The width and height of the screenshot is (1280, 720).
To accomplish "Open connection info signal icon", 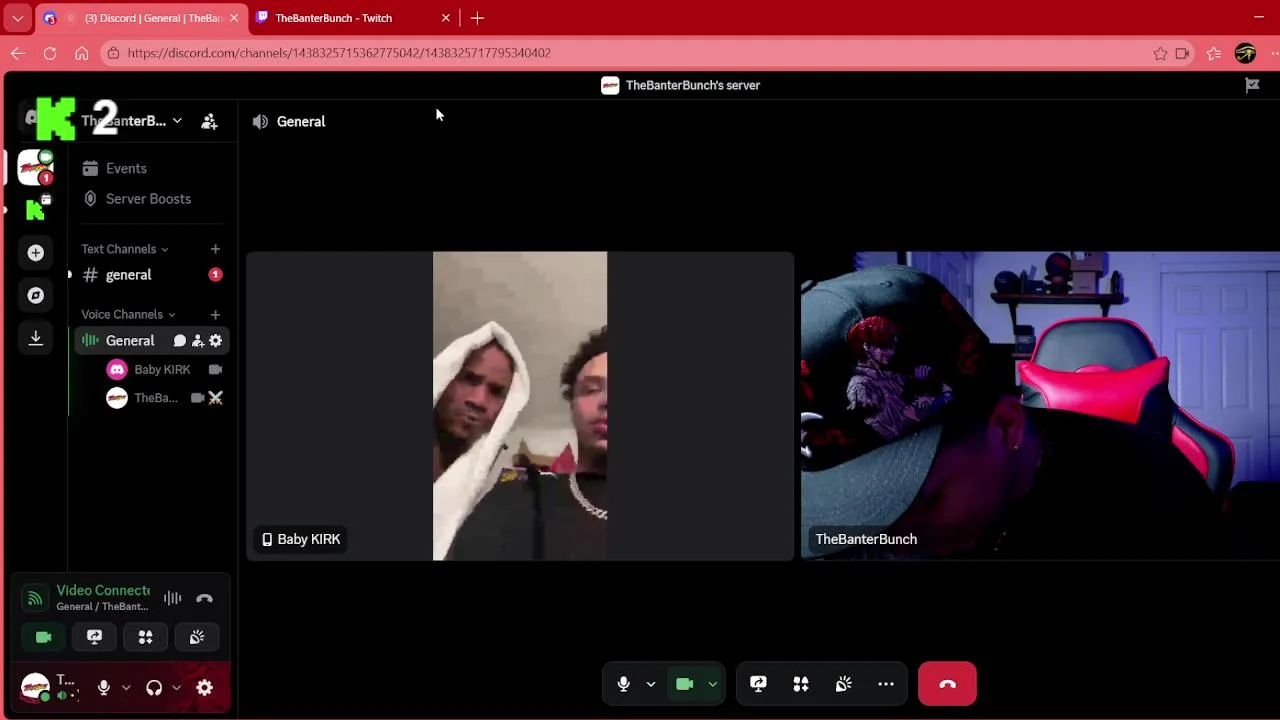I will (35, 598).
